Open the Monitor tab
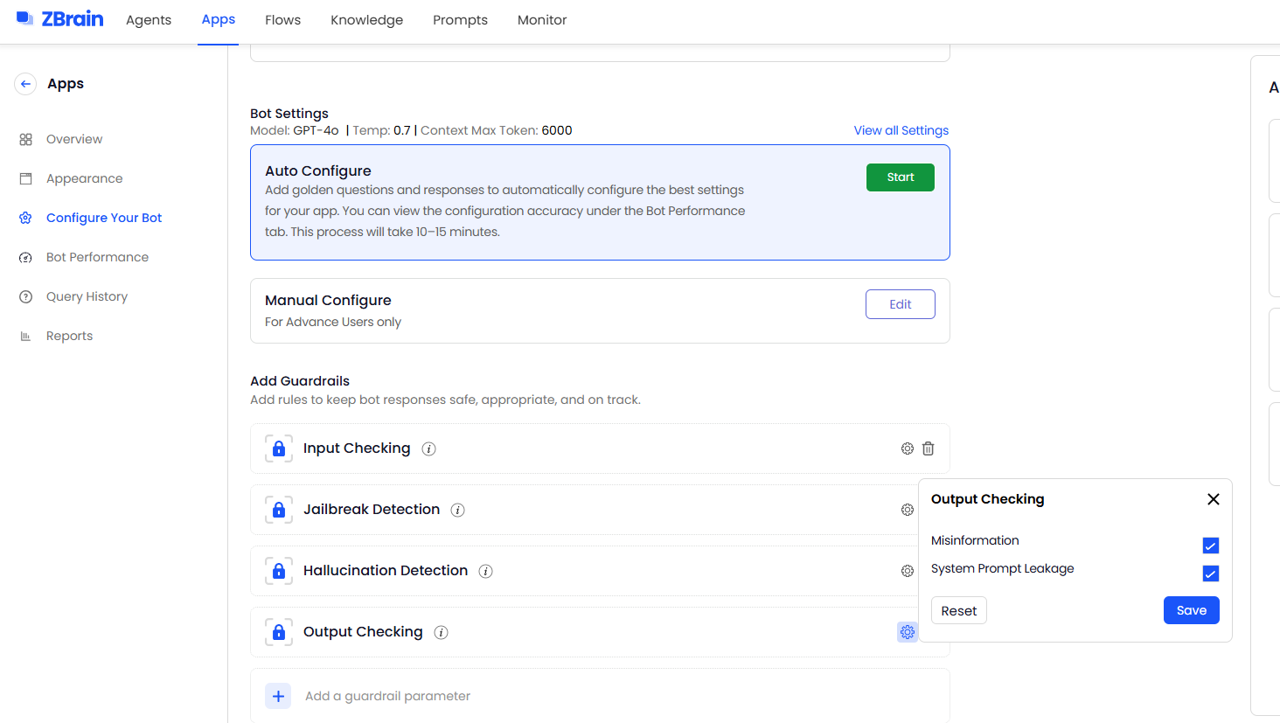The image size is (1280, 723). pos(542,20)
